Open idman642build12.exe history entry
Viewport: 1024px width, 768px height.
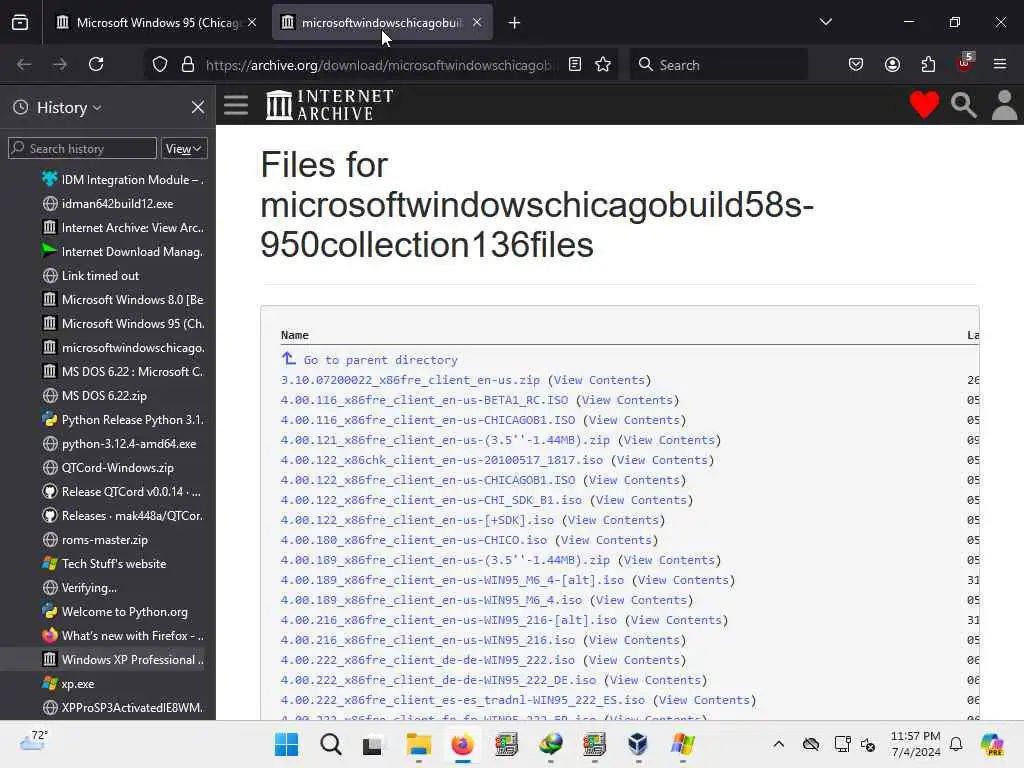point(108,204)
